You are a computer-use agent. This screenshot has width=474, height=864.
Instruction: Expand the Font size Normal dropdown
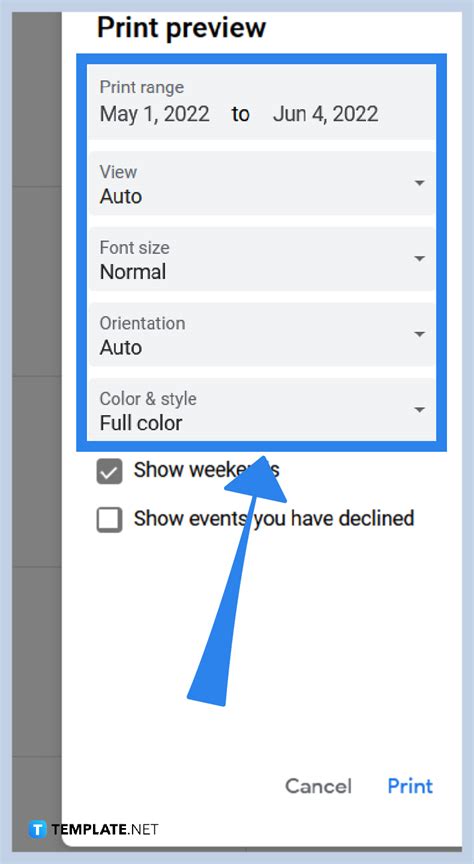coord(262,259)
